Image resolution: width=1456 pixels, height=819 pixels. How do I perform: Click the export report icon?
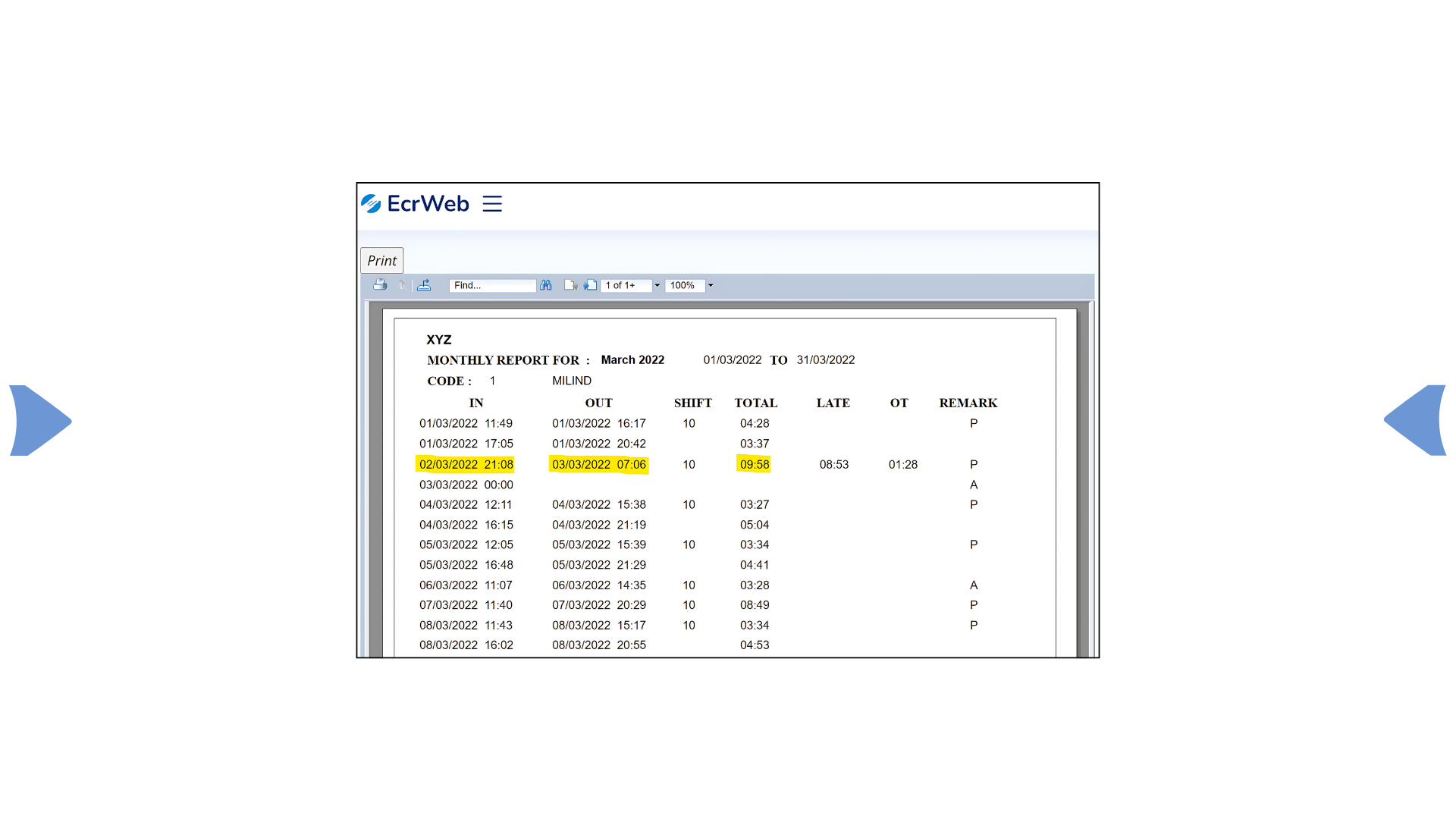coord(424,285)
